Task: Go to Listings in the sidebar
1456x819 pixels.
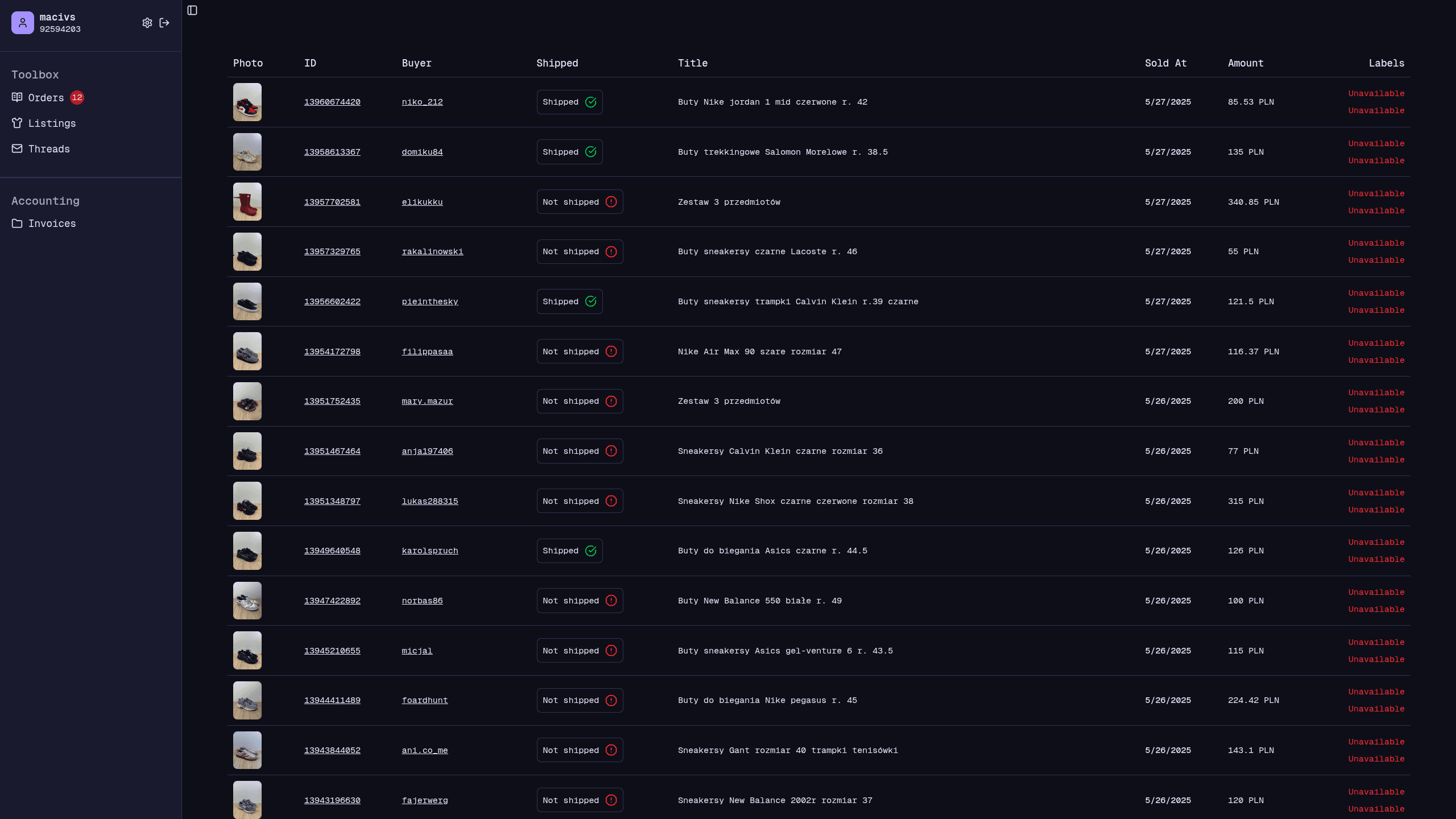Action: (x=51, y=123)
